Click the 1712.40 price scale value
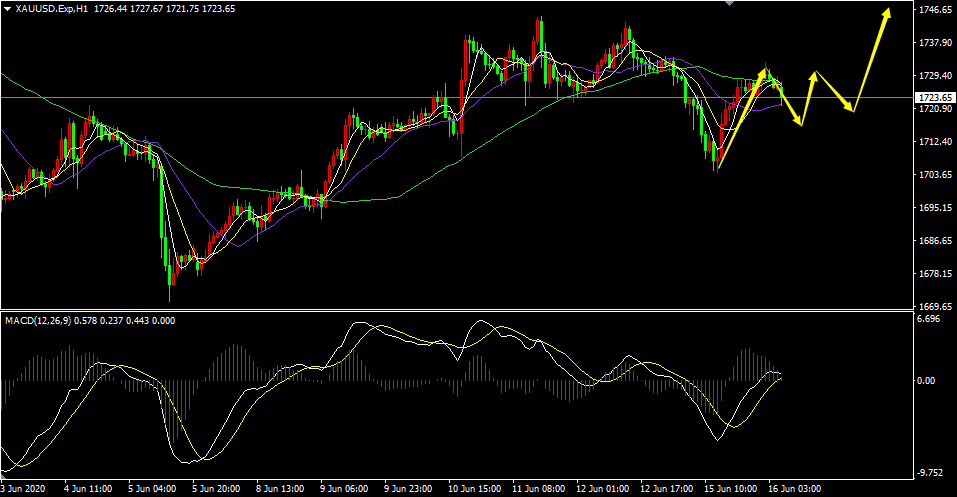957x497 pixels. point(936,142)
